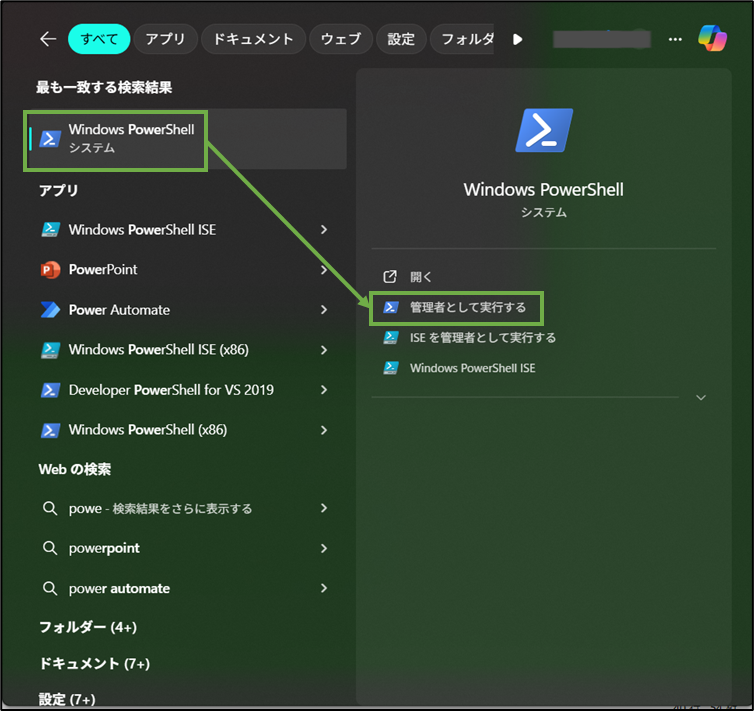Click the blurred account area in header

pyautogui.click(x=602, y=39)
